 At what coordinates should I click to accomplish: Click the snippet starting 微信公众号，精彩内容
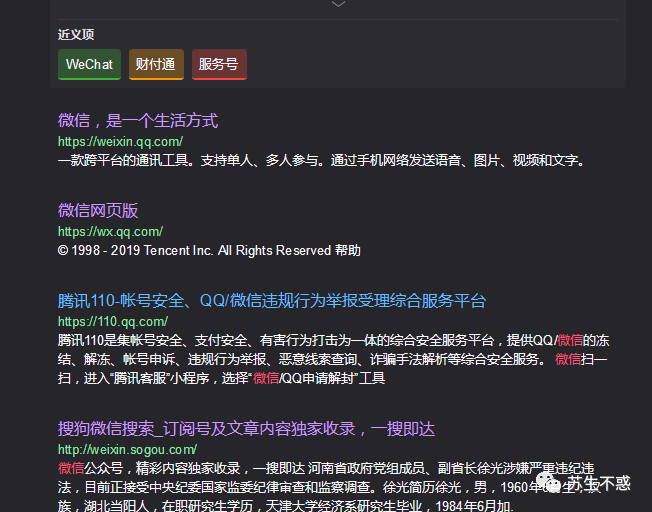tap(328, 487)
